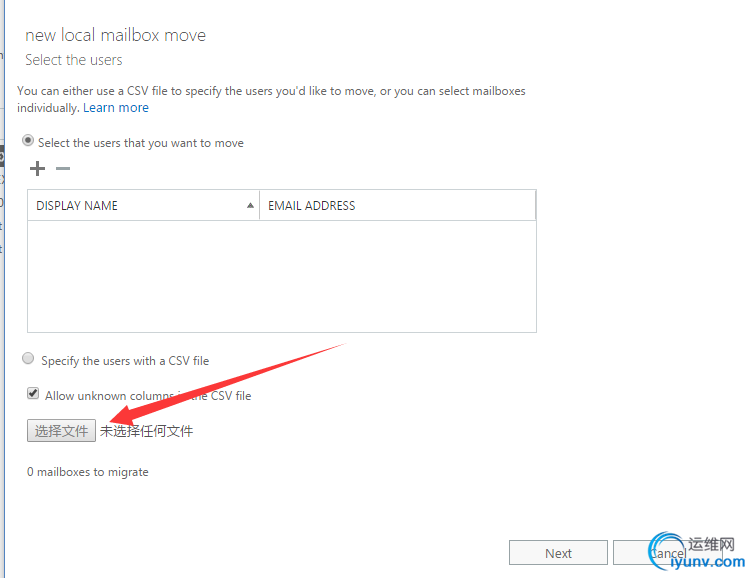The width and height of the screenshot is (751, 578).
Task: Click the 'new local mailbox move' title
Action: coord(115,35)
